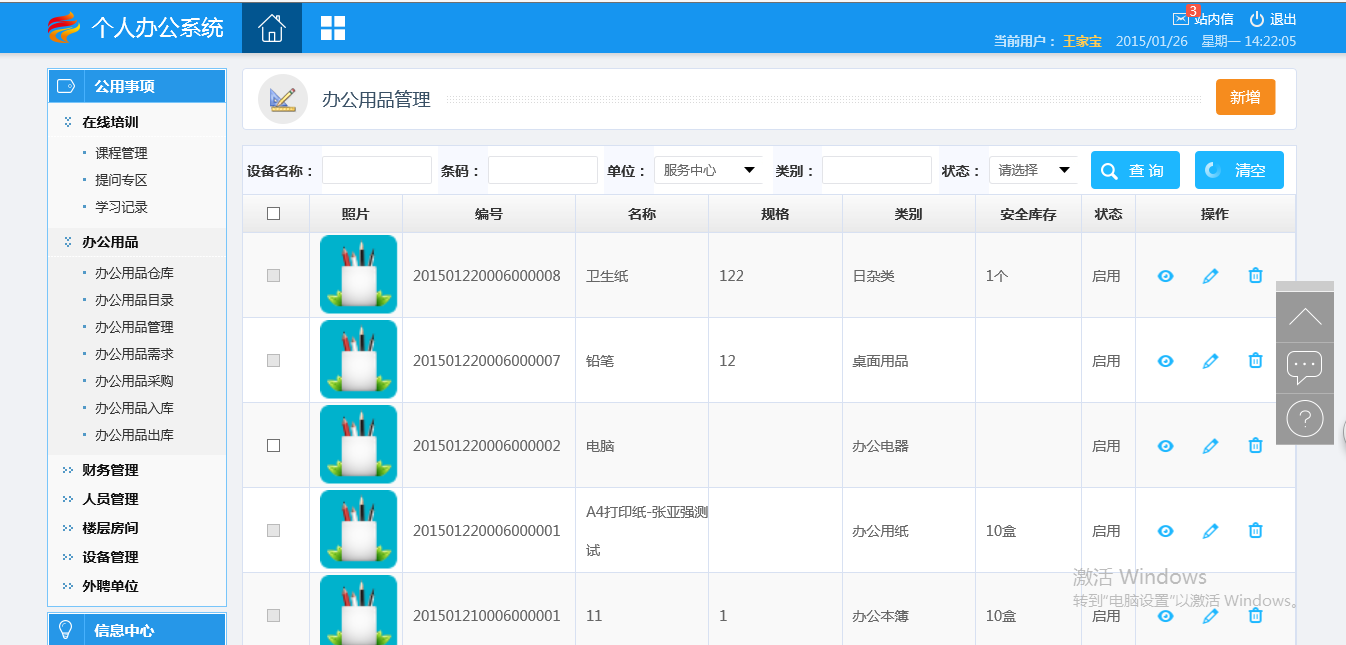Click the view eye icon for 卫生纸
Image resolution: width=1346 pixels, height=645 pixels.
pyautogui.click(x=1165, y=276)
